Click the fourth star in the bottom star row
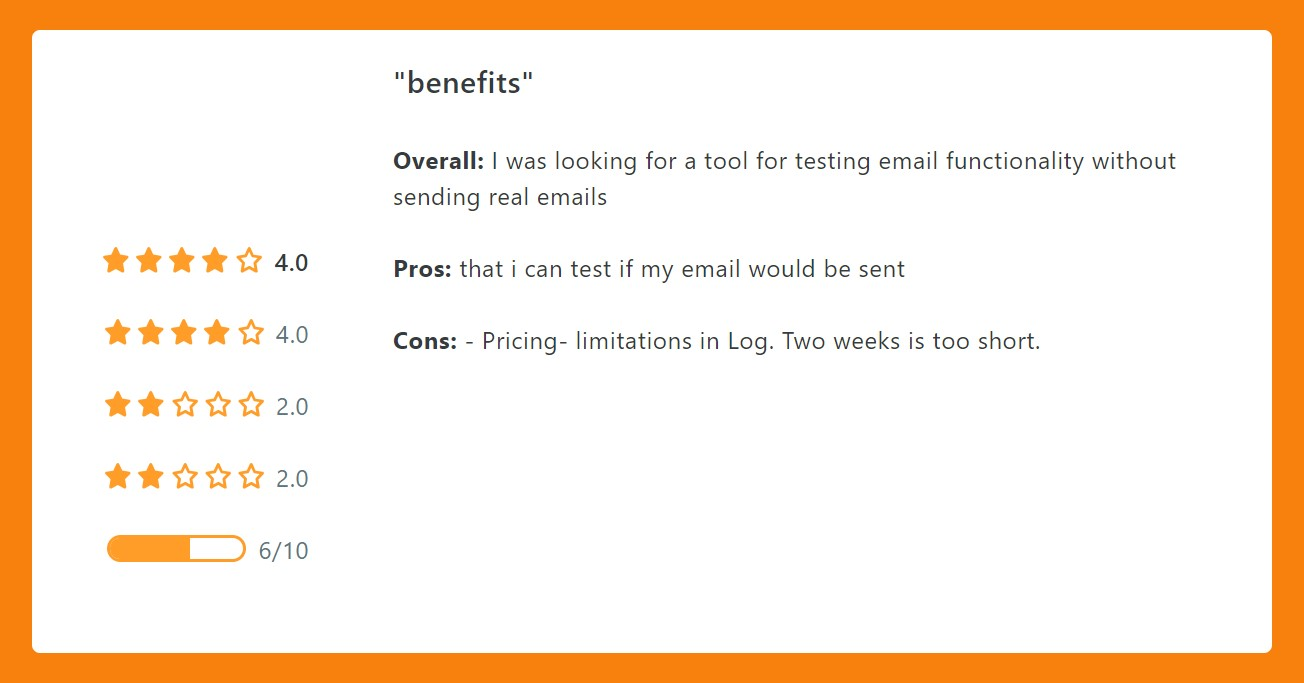 click(x=217, y=477)
